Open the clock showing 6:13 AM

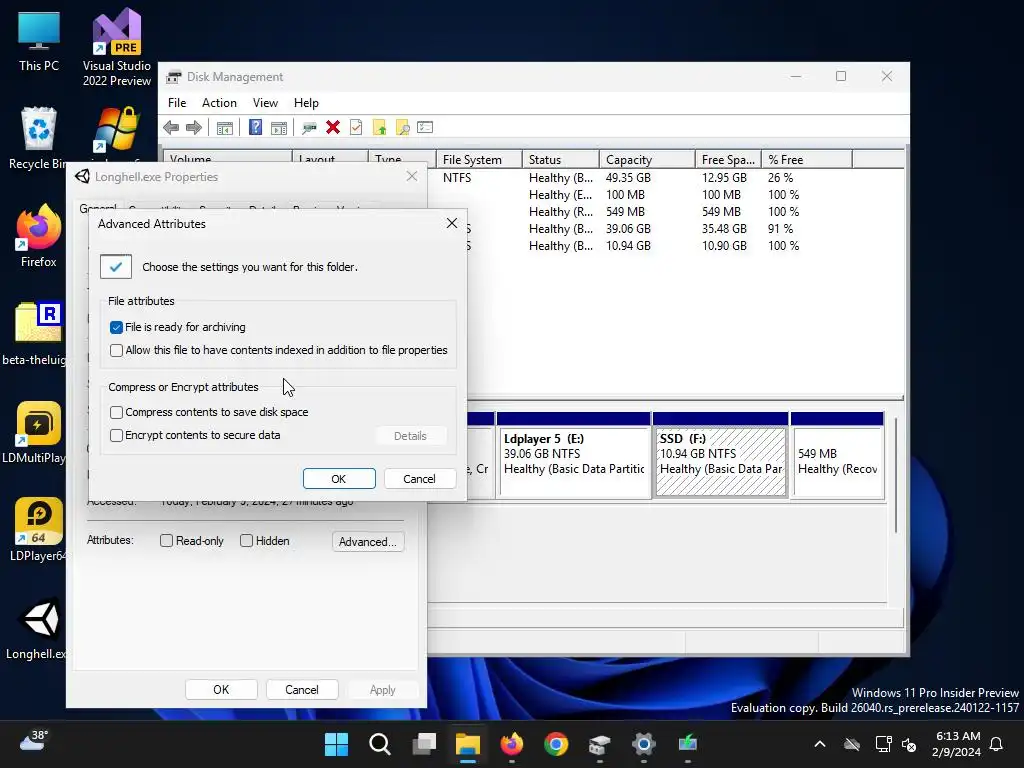pos(957,744)
